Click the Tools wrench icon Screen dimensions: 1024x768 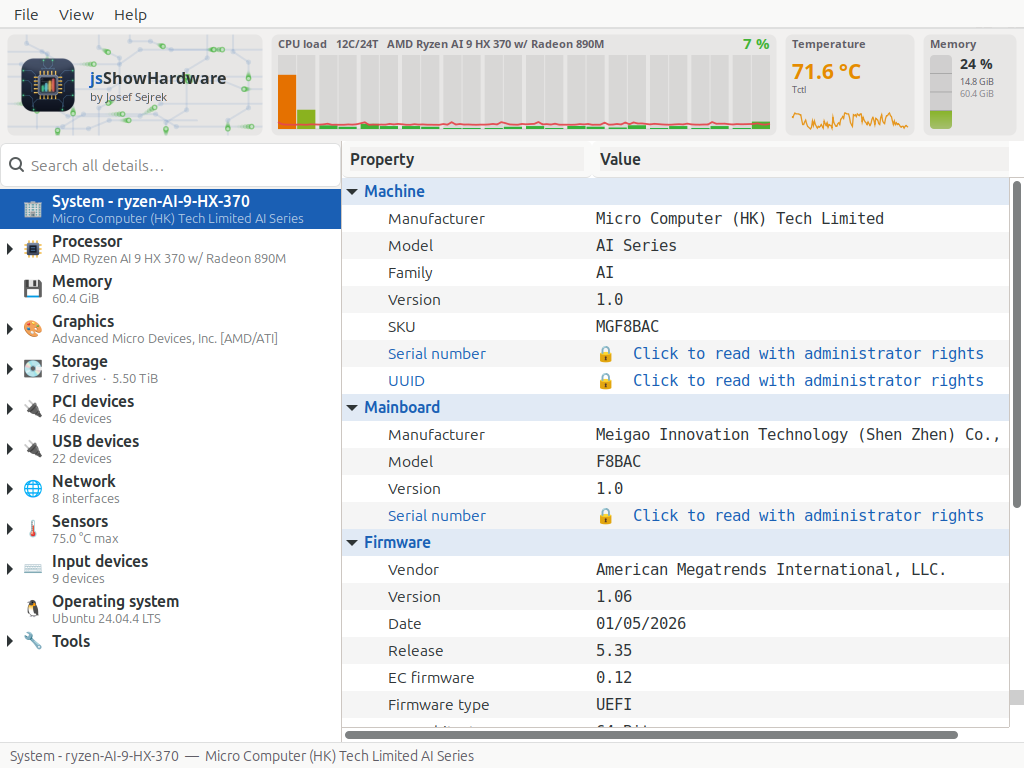(x=33, y=641)
